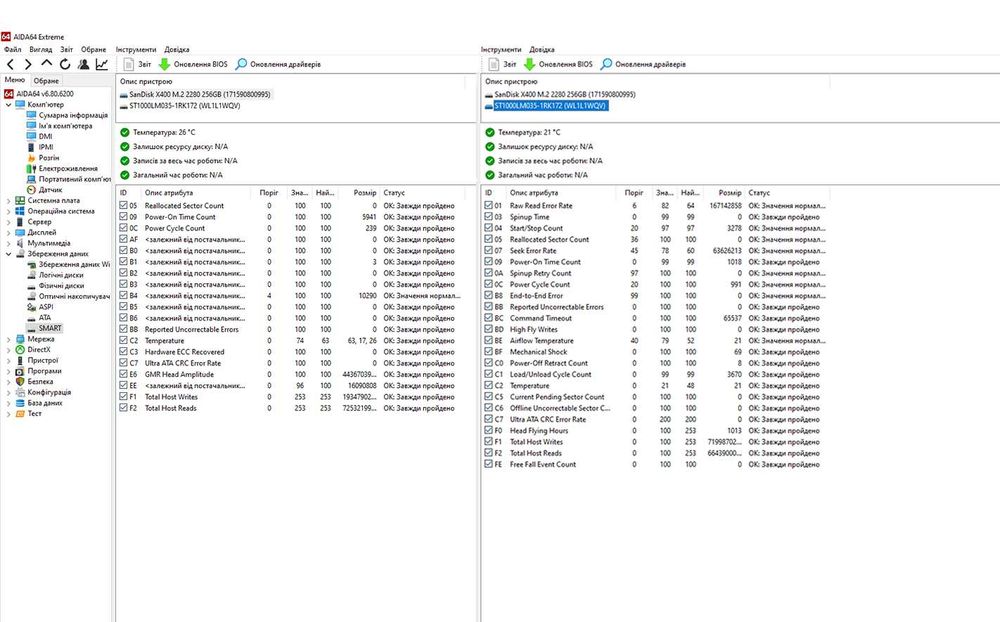
Task: Select ST1000LM035 drive in left panel
Action: point(184,106)
